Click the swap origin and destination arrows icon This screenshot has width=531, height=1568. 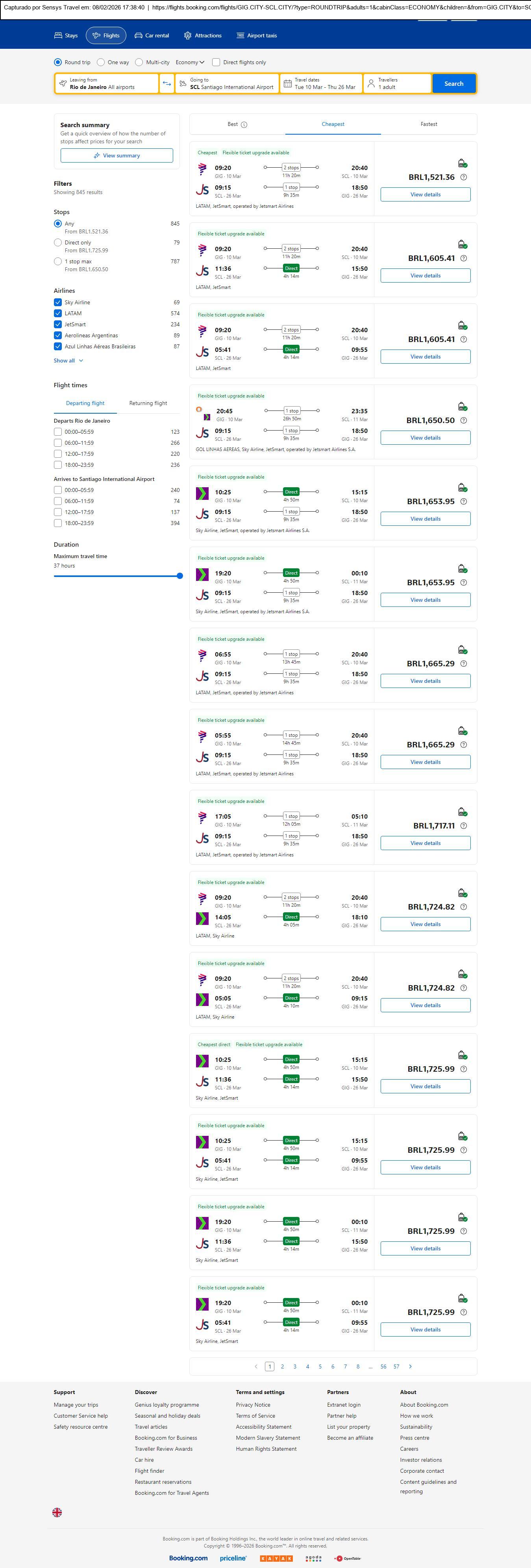(x=167, y=83)
